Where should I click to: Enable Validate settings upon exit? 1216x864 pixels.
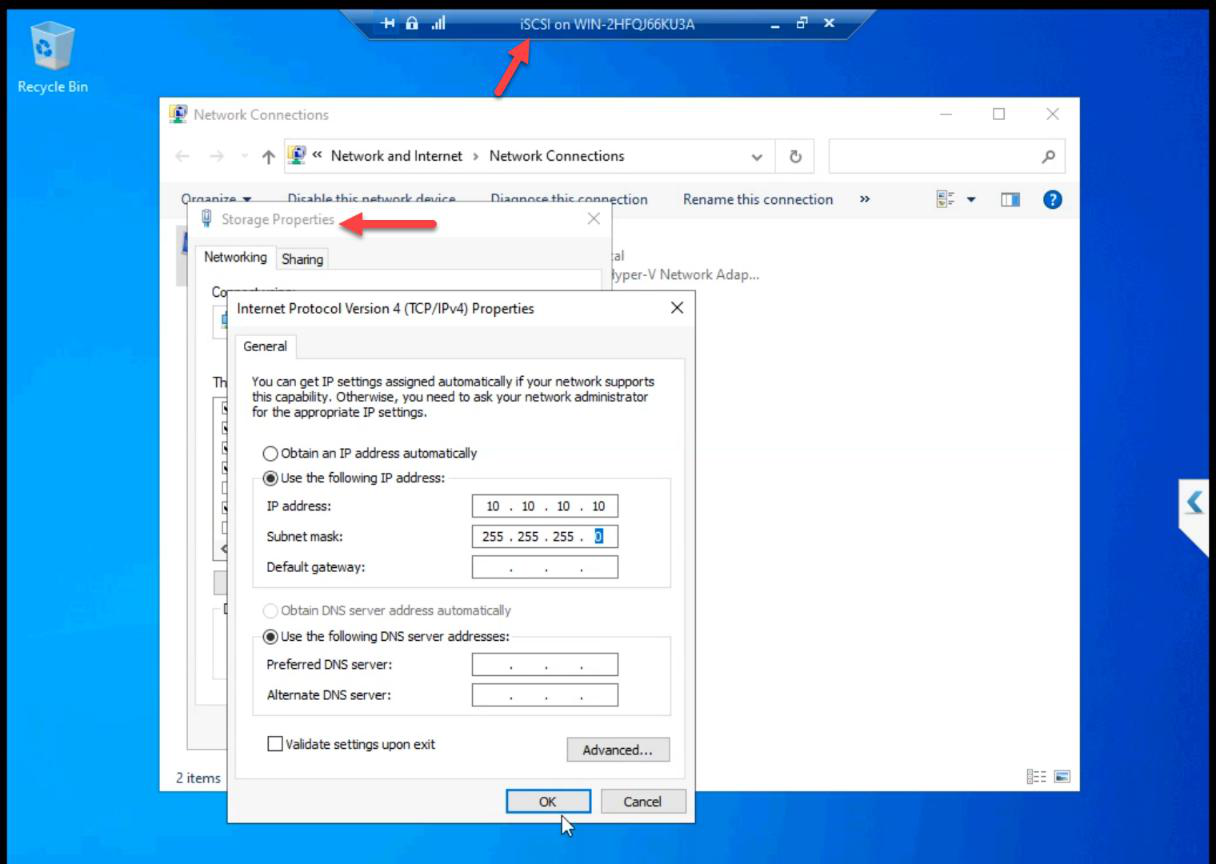pos(351,744)
